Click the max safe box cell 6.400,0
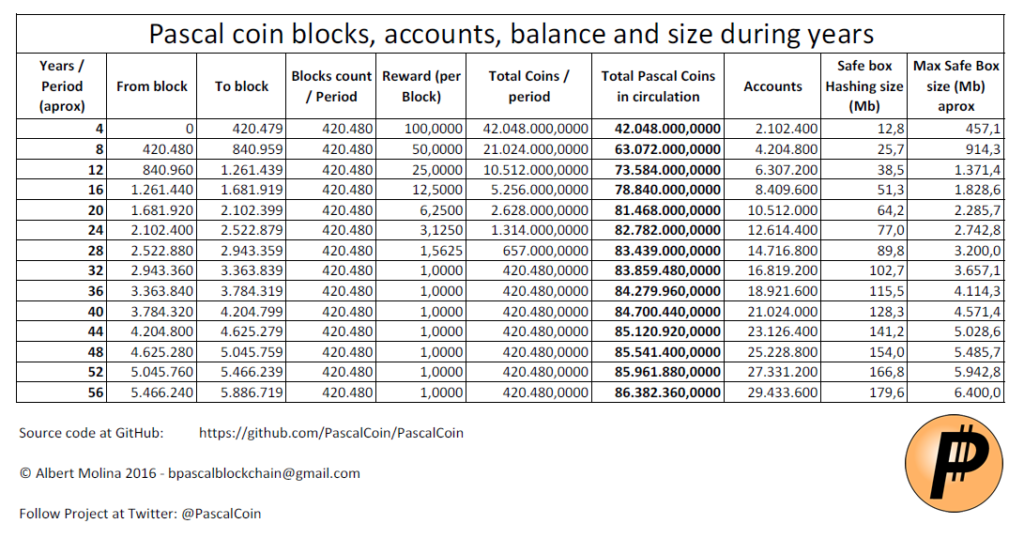1024x539 pixels. pyautogui.click(x=976, y=394)
